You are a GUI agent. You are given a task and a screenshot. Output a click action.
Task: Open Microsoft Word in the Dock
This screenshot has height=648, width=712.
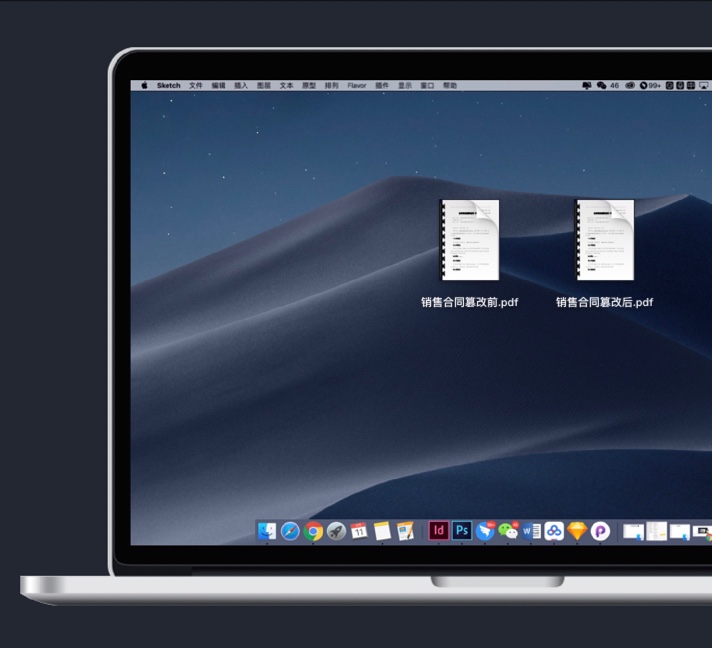point(531,531)
